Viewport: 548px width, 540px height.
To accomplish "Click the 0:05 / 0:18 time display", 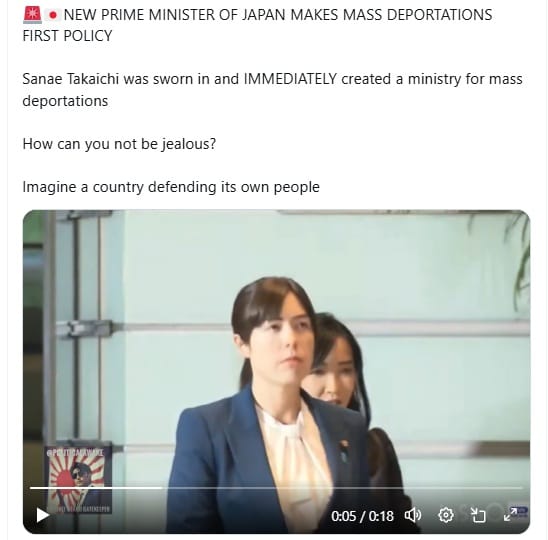I will [362, 516].
